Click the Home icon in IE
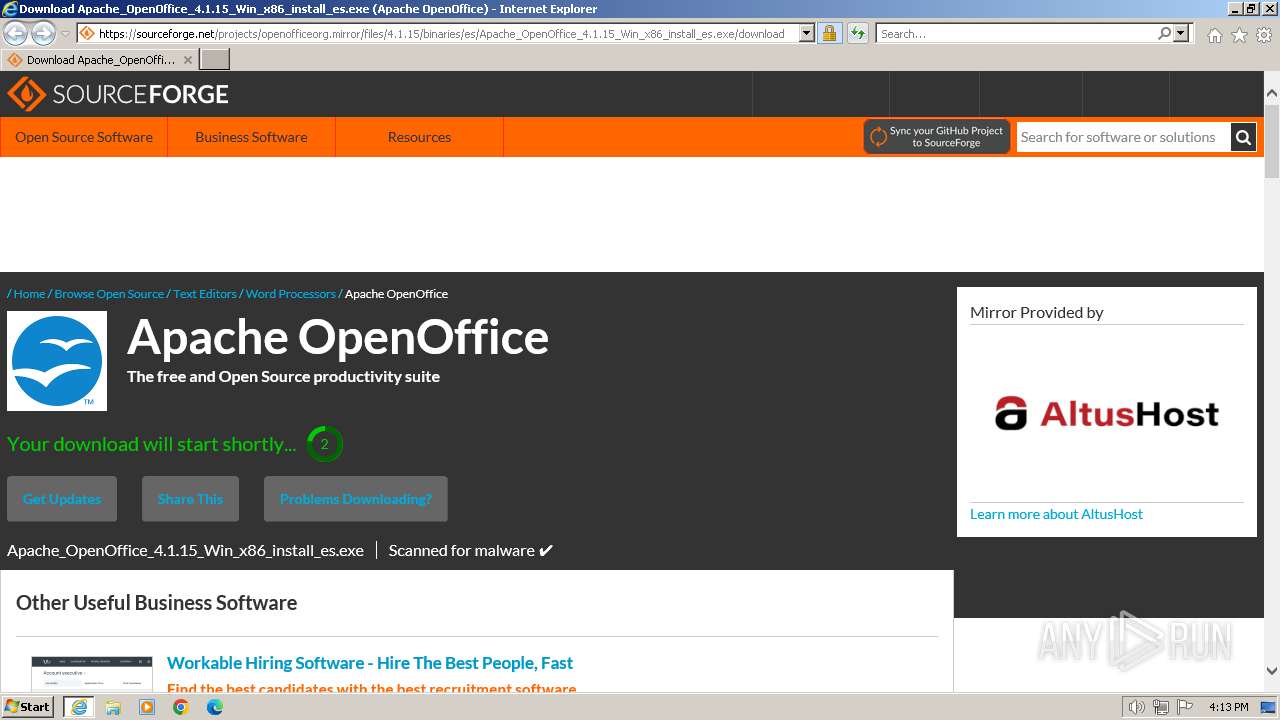The width and height of the screenshot is (1280, 720). point(1214,35)
